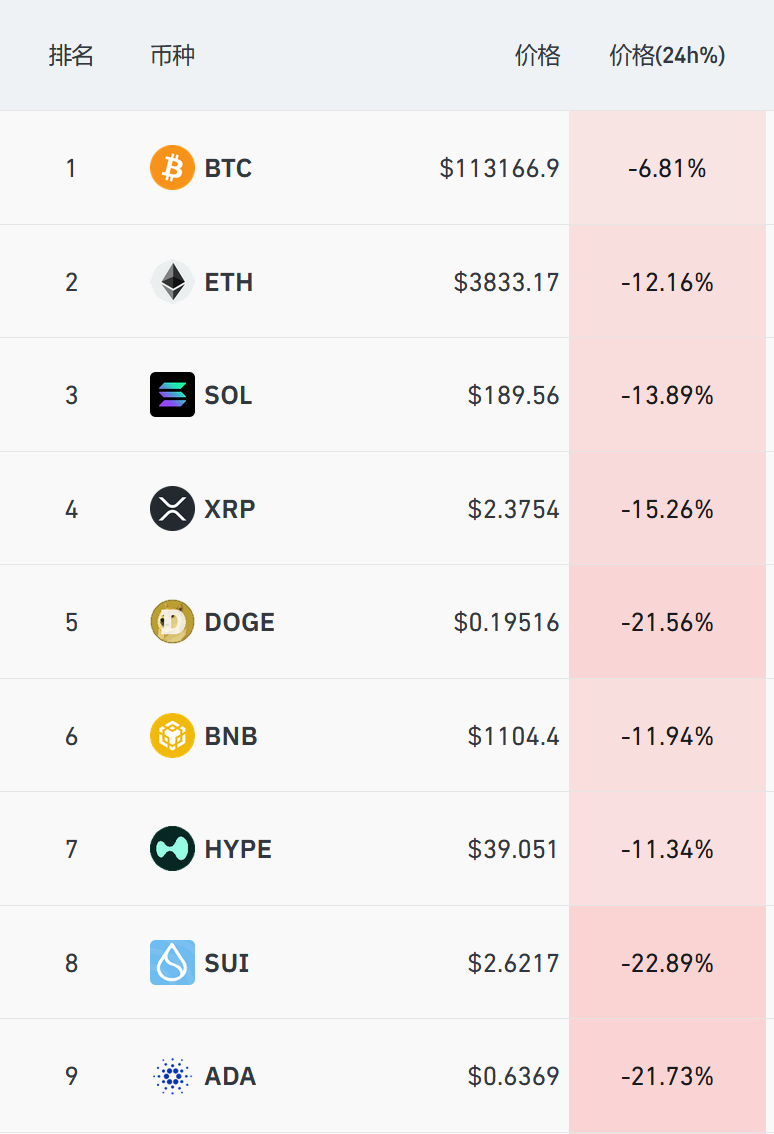Click the SUI -22.89% change cell
This screenshot has width=774, height=1134.
coord(667,963)
